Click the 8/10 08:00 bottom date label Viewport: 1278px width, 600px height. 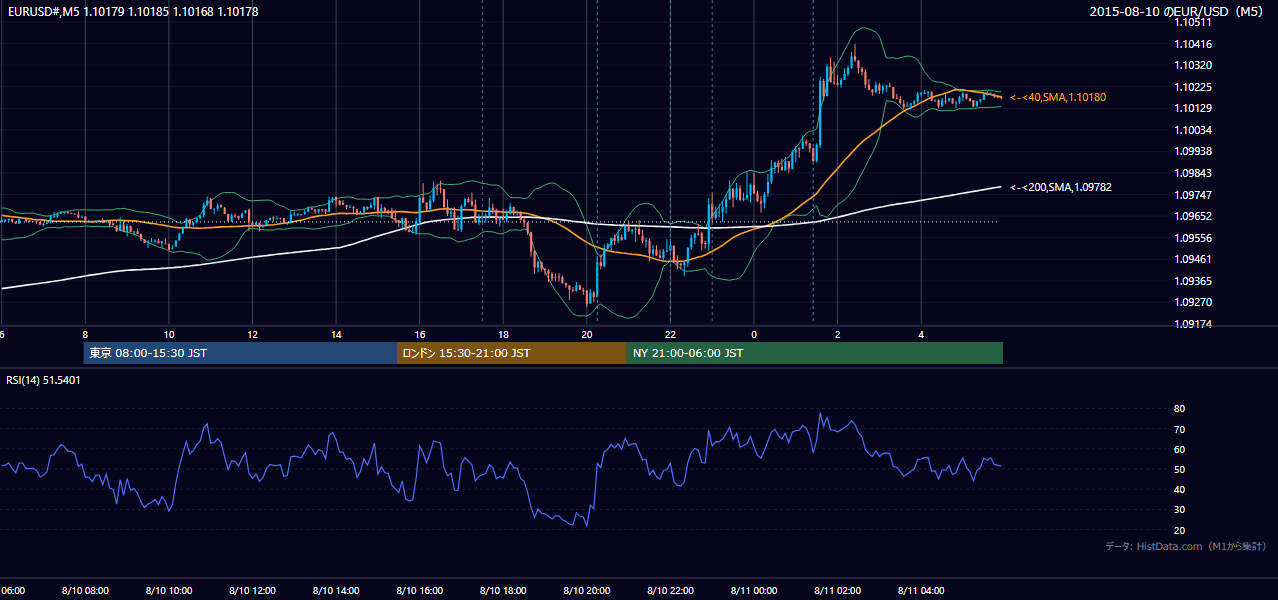tap(85, 591)
